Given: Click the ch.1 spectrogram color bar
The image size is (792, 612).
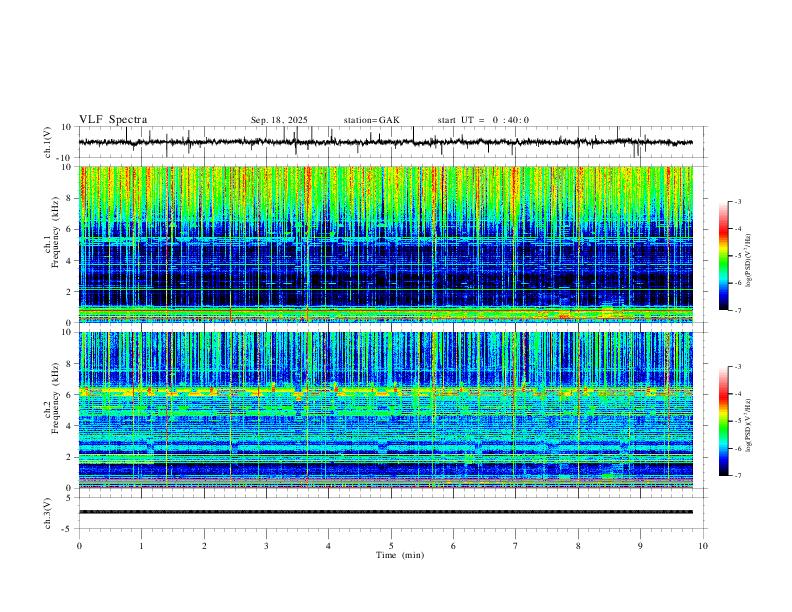Looking at the screenshot, I should click(x=723, y=256).
